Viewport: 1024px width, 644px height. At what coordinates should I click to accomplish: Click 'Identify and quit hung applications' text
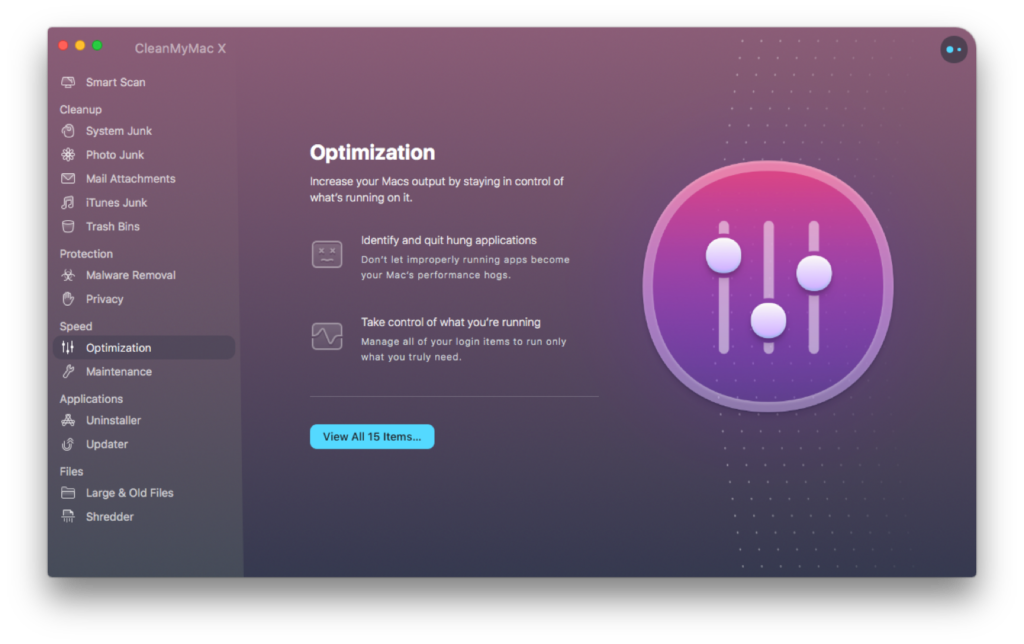tap(449, 240)
